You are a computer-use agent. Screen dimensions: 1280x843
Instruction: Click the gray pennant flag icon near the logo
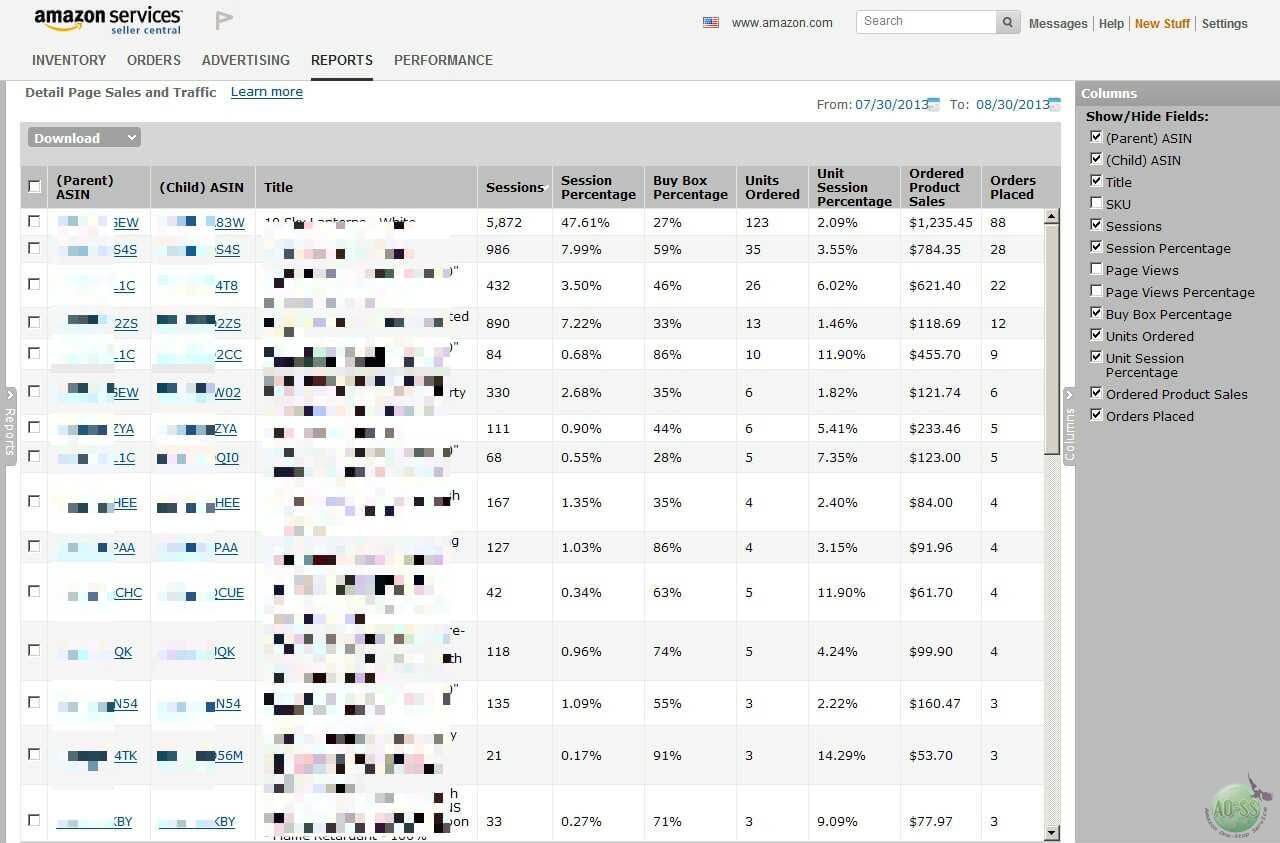[222, 18]
